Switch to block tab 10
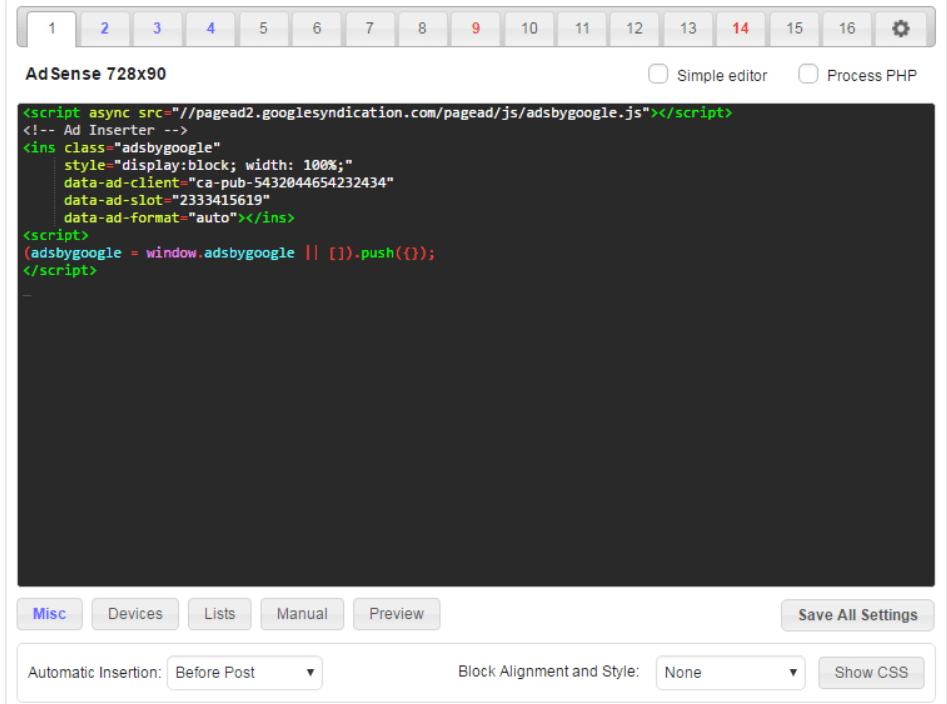Image resolution: width=947 pixels, height=704 pixels. coord(529,28)
